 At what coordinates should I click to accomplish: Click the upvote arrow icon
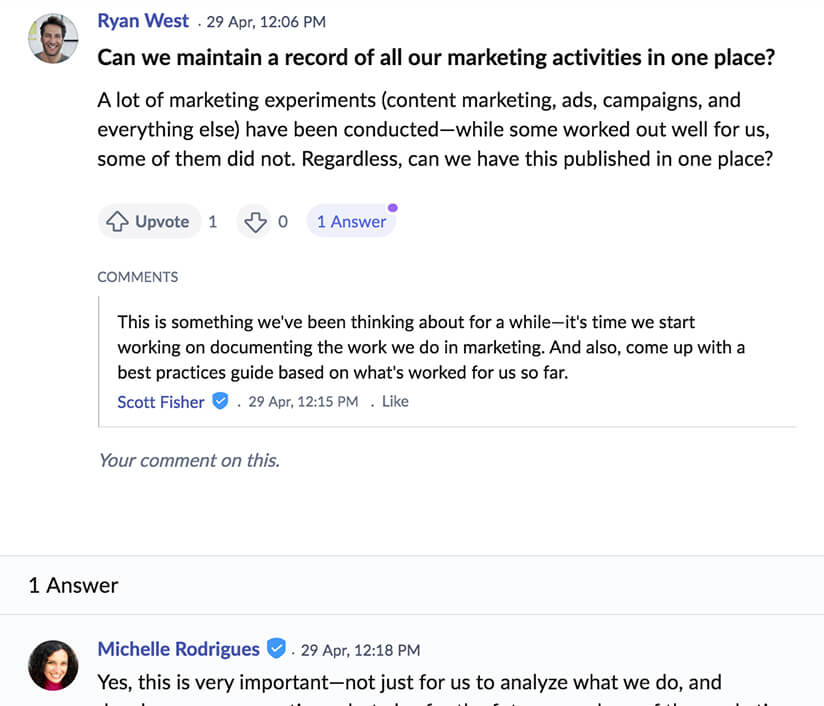click(x=117, y=221)
